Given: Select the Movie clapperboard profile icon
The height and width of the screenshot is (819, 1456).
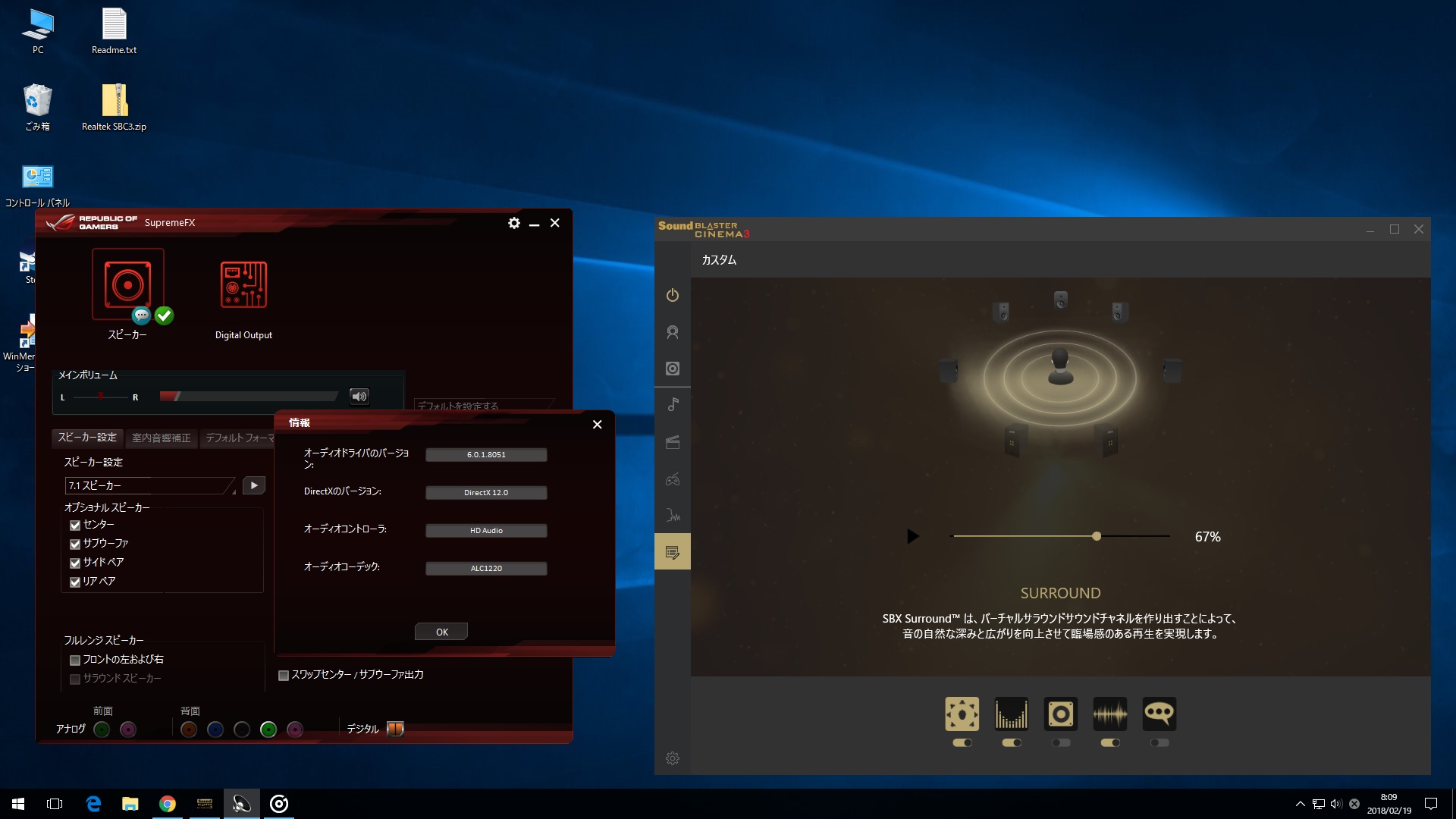Looking at the screenshot, I should click(x=672, y=442).
